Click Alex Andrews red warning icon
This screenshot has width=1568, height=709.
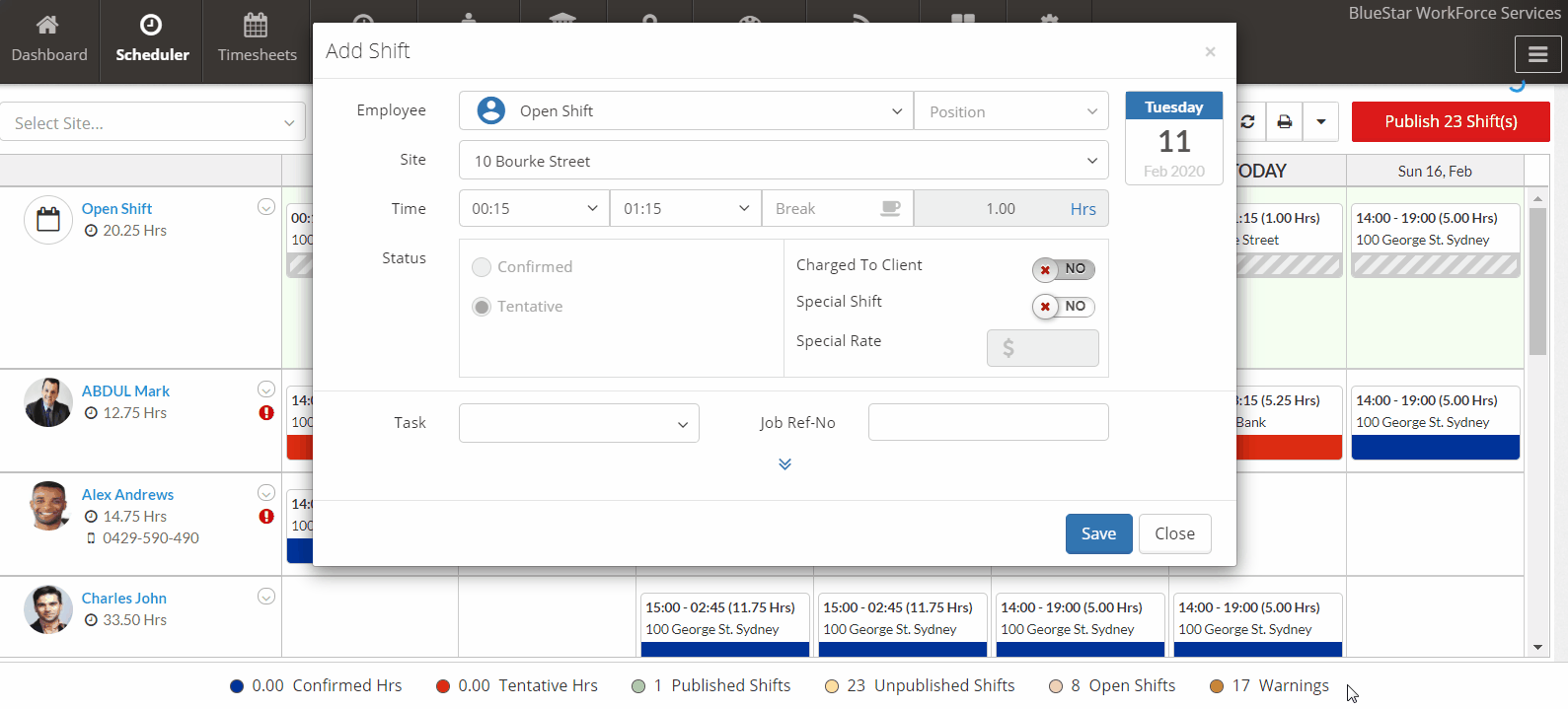(265, 517)
